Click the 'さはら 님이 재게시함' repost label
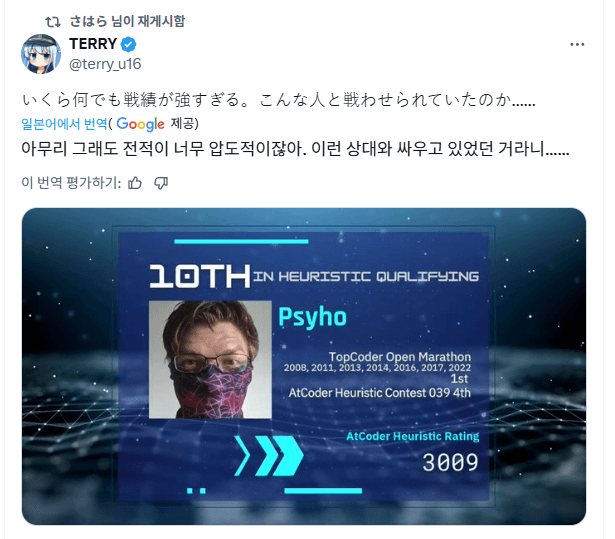Screen dimensions: 615x539 pos(127,21)
